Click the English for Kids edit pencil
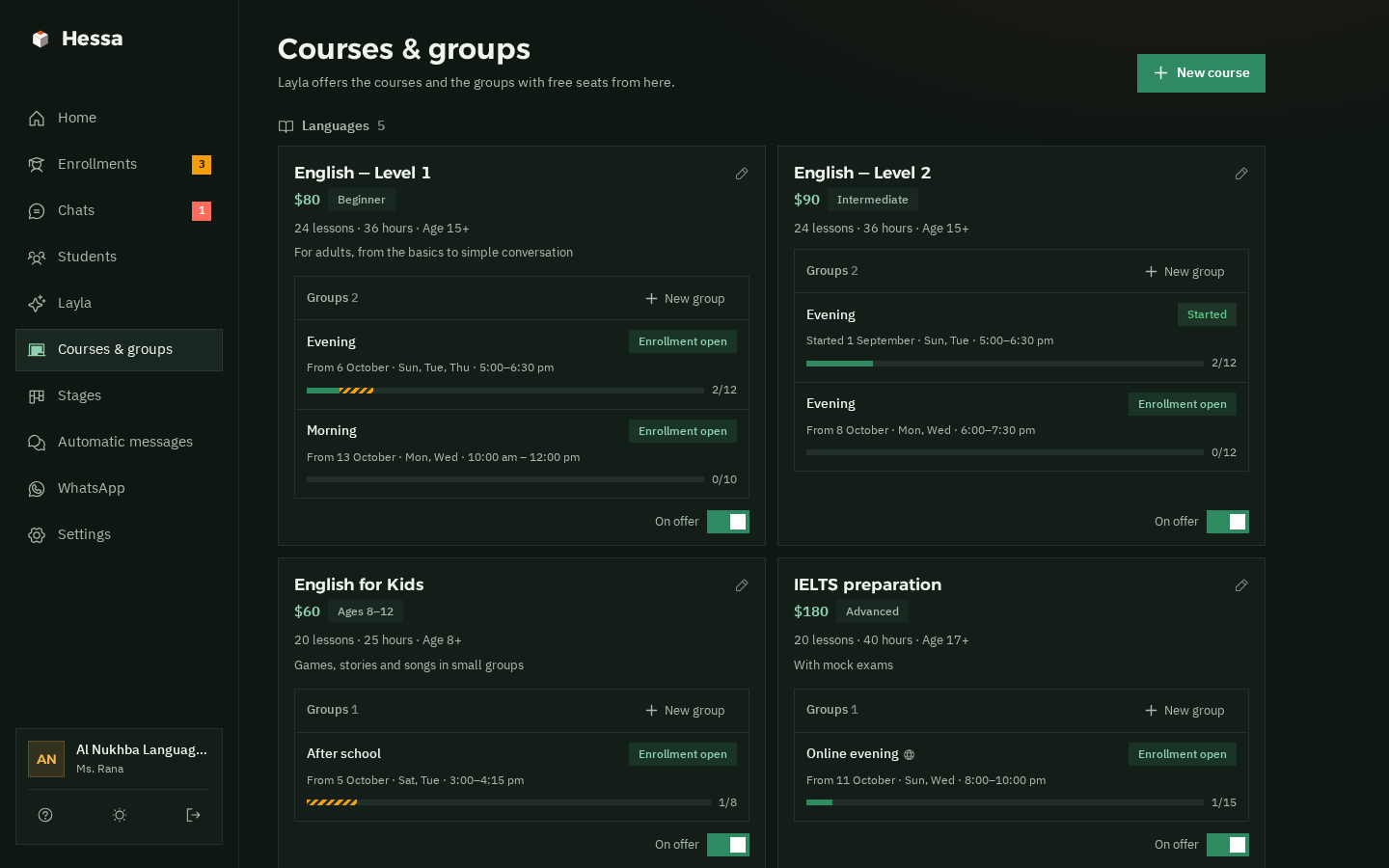The height and width of the screenshot is (868, 1389). click(x=742, y=585)
